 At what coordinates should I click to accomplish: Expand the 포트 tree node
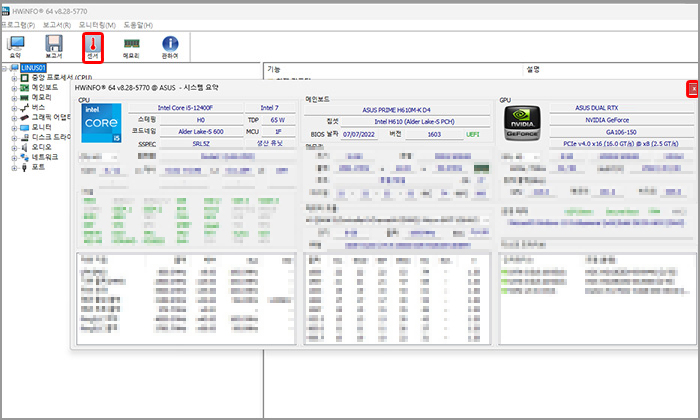[14, 168]
